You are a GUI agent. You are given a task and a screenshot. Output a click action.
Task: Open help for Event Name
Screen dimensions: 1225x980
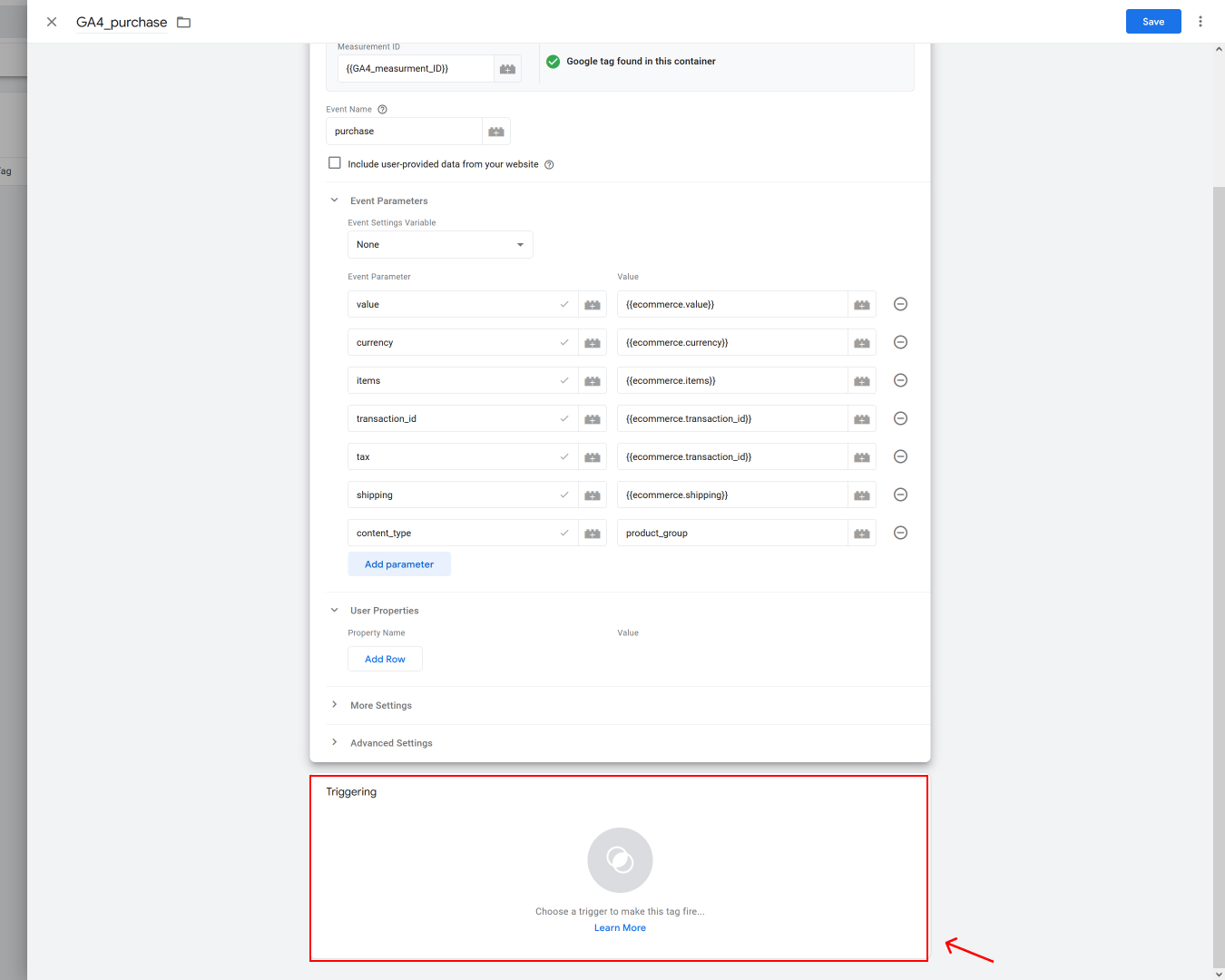point(382,110)
